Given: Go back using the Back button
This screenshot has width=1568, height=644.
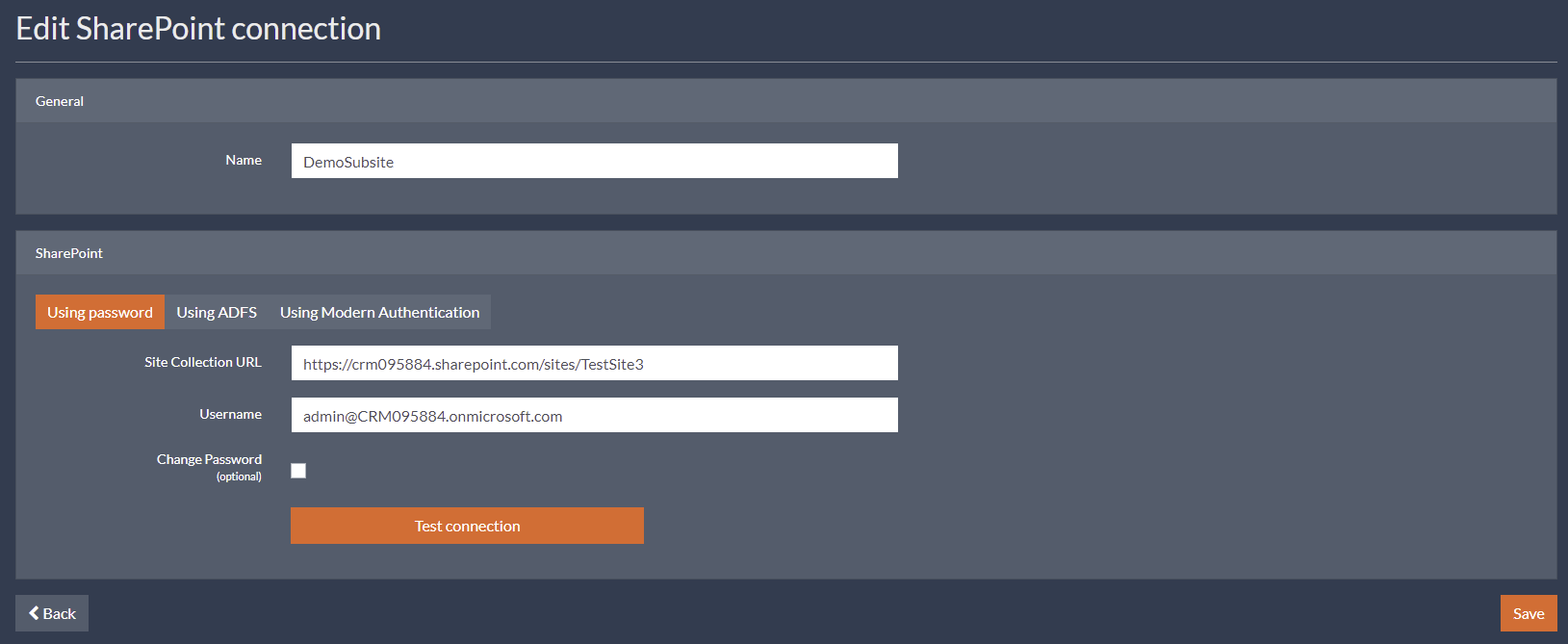Looking at the screenshot, I should (x=52, y=613).
